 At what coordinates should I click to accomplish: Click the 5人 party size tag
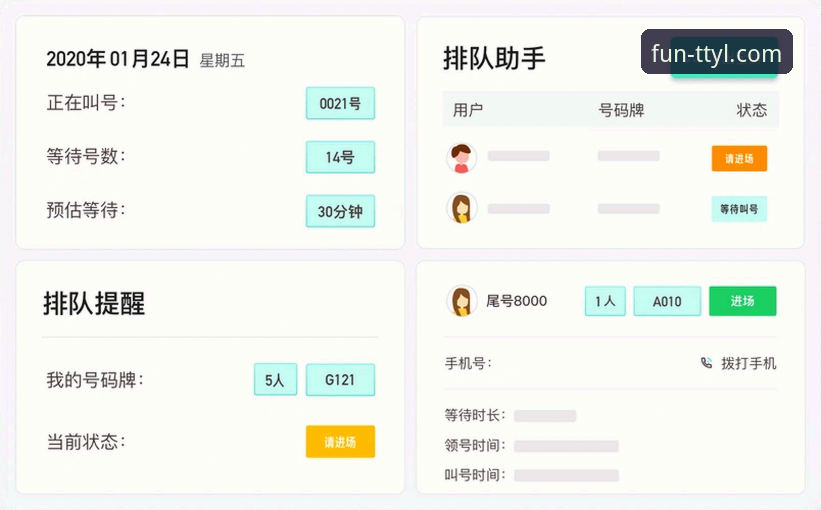[275, 380]
